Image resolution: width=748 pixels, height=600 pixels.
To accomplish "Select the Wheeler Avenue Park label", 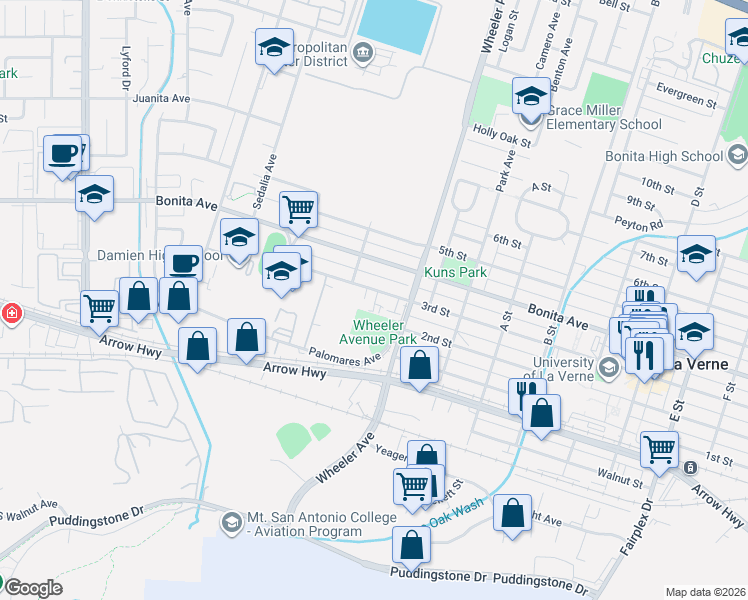I will point(378,332).
